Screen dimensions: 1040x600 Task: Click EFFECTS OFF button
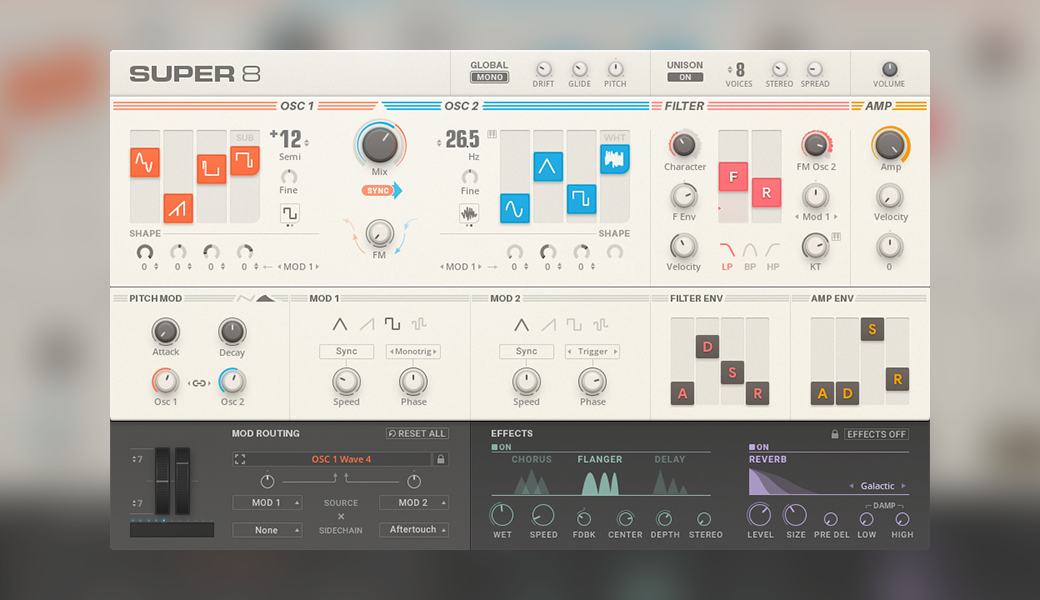[876, 434]
